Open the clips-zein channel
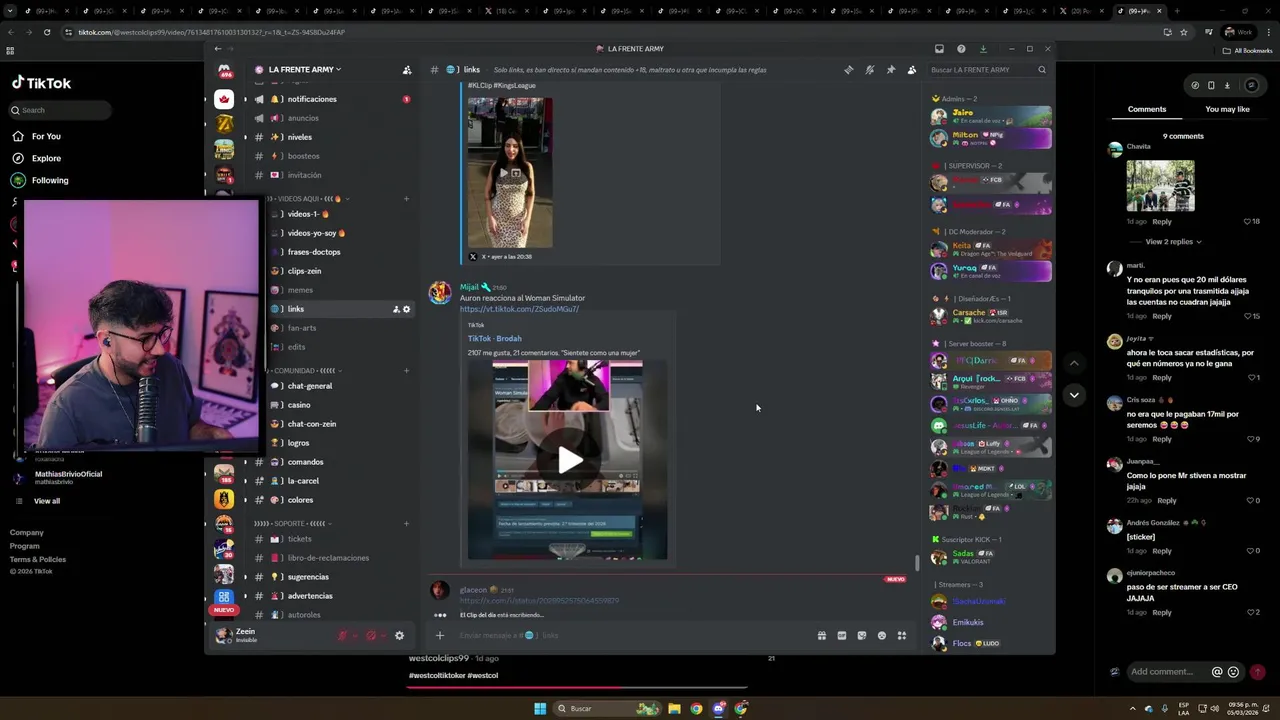 pyautogui.click(x=304, y=271)
